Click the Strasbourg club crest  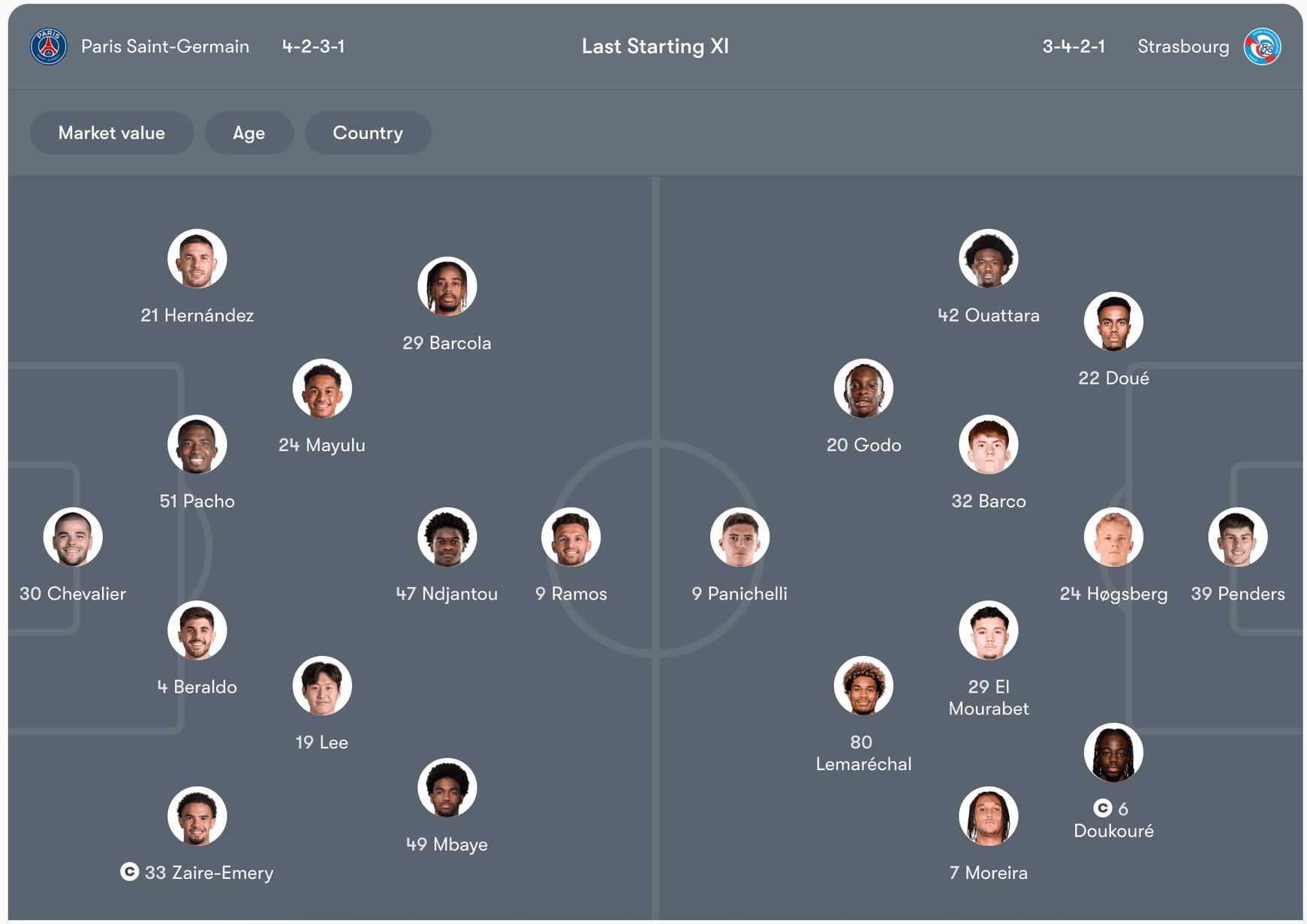tap(1262, 47)
